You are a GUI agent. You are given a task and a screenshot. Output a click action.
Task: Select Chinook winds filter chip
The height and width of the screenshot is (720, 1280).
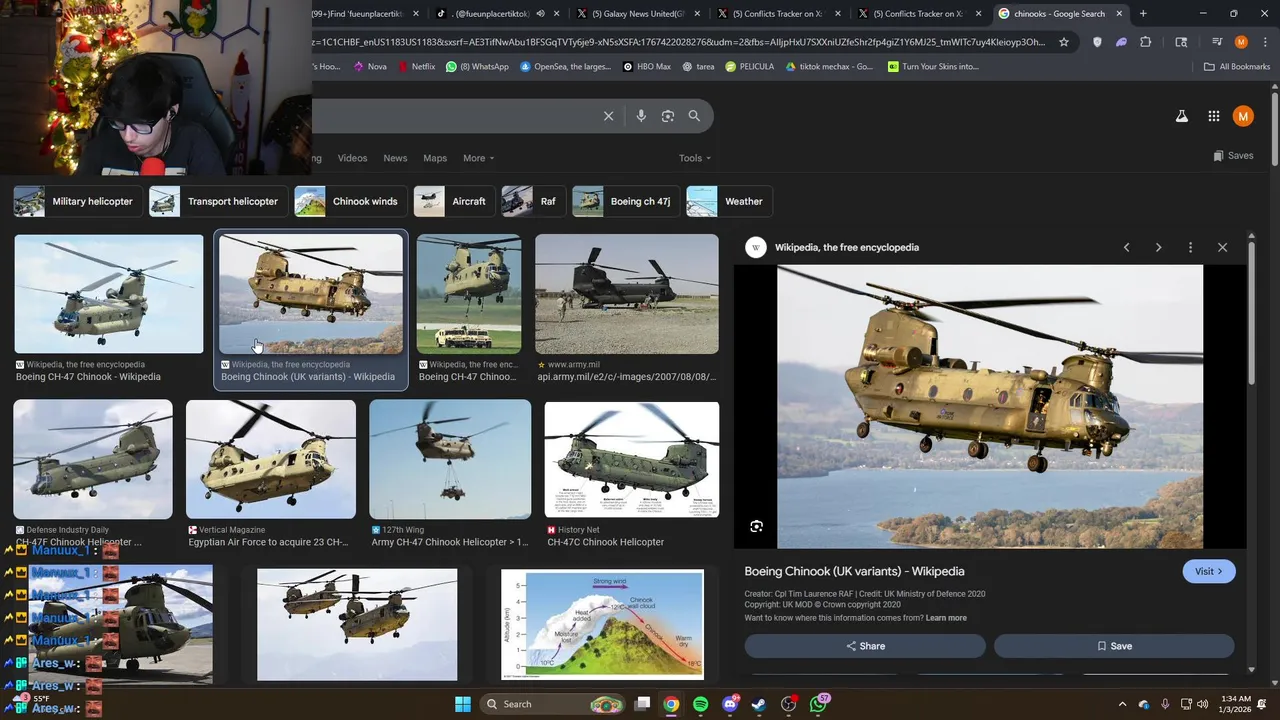click(x=350, y=201)
